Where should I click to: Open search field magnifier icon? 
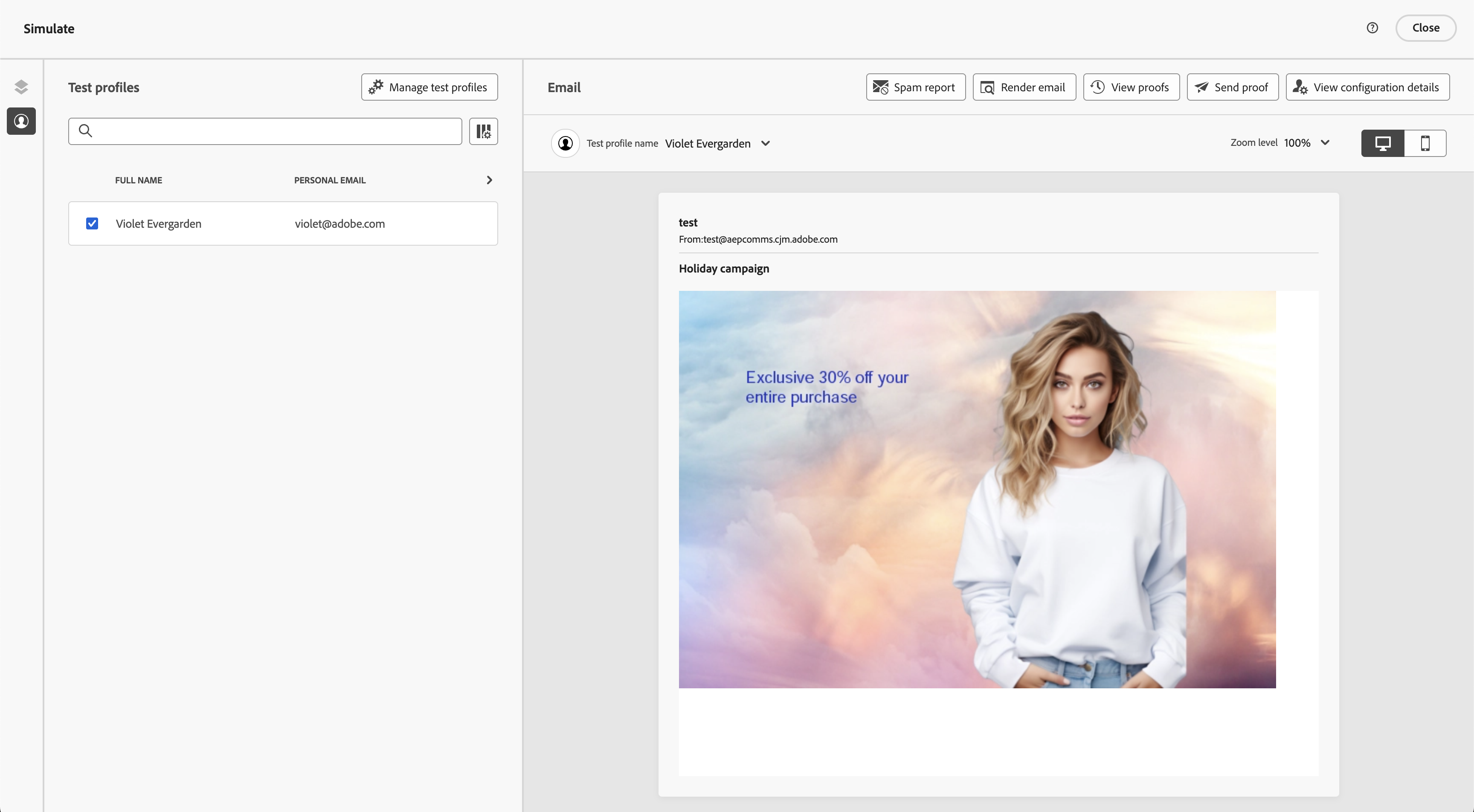click(85, 131)
